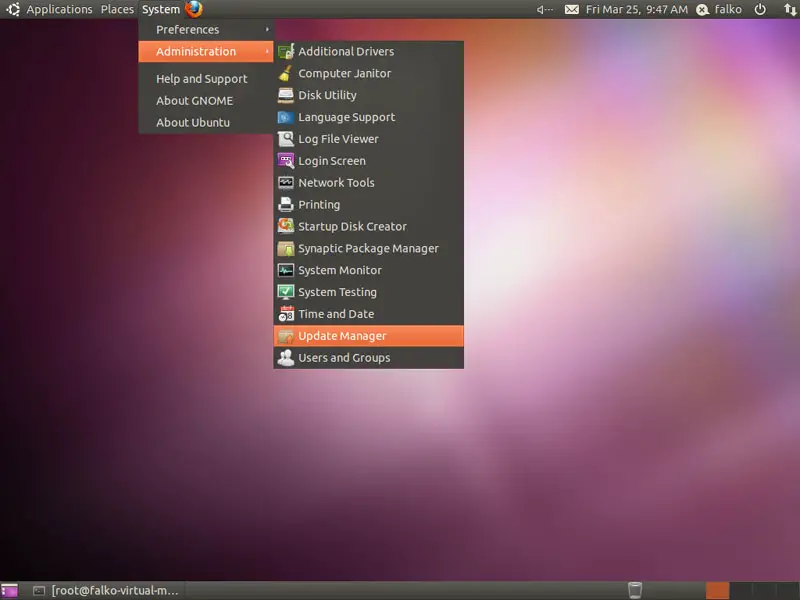The image size is (800, 600).
Task: Click the Computer Janitor broom icon
Action: click(x=286, y=73)
